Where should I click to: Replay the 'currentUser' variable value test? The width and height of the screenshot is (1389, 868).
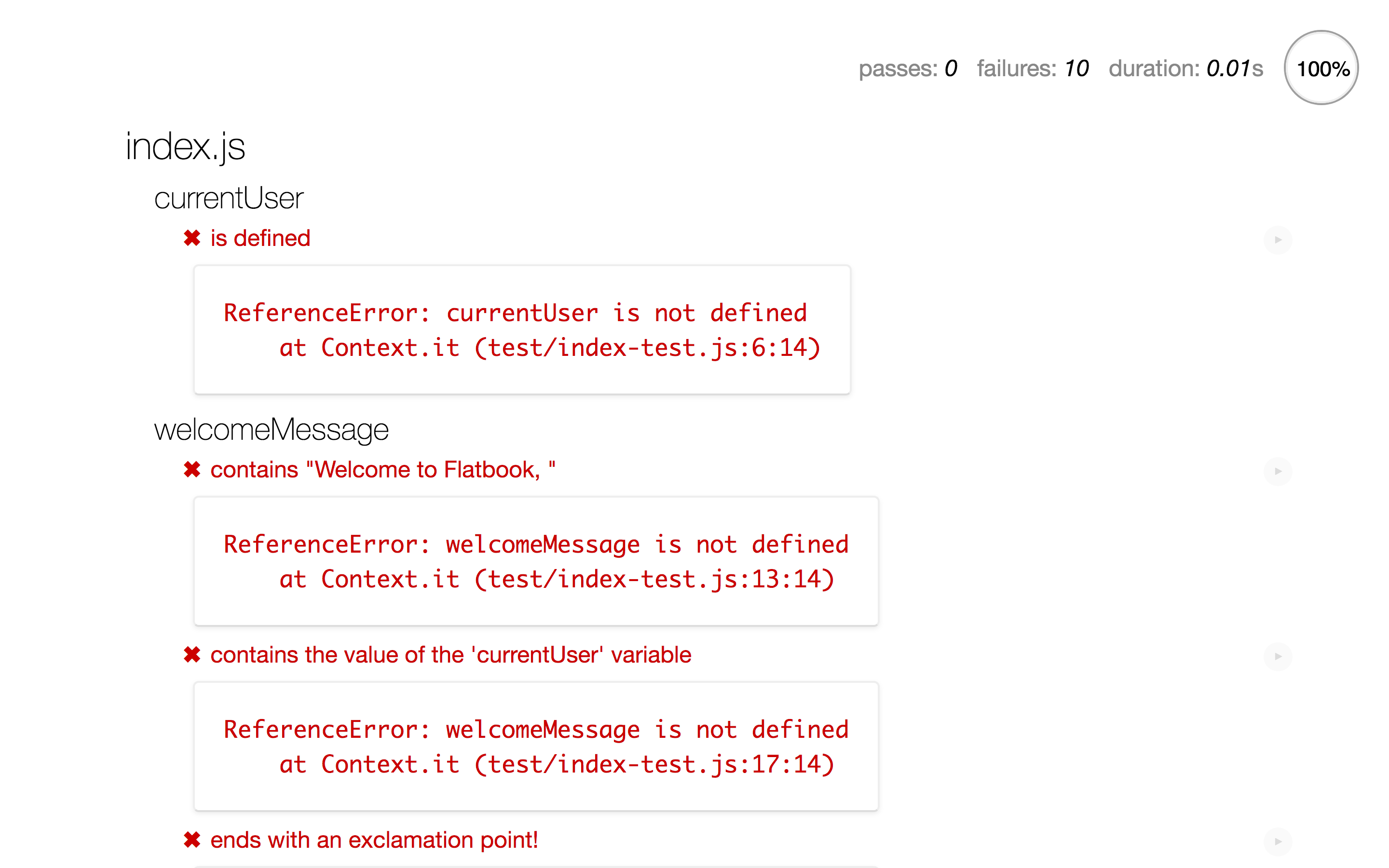(x=1278, y=656)
